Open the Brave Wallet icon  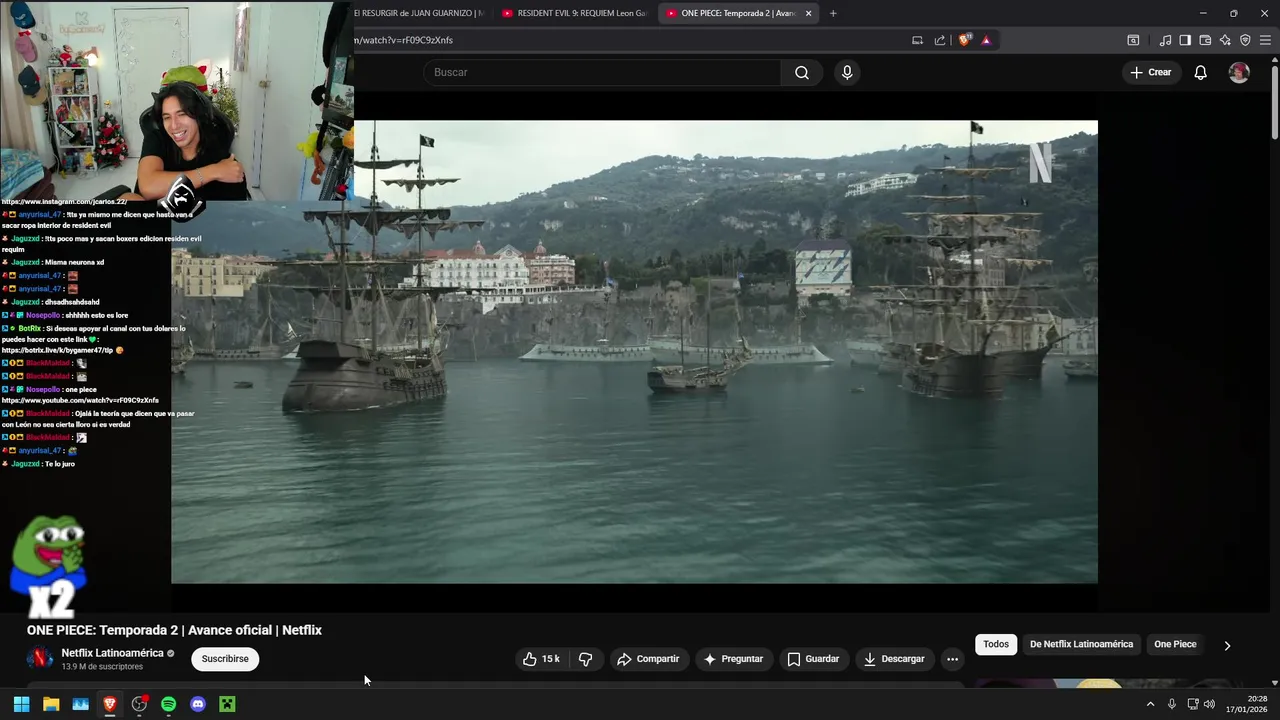(1205, 40)
